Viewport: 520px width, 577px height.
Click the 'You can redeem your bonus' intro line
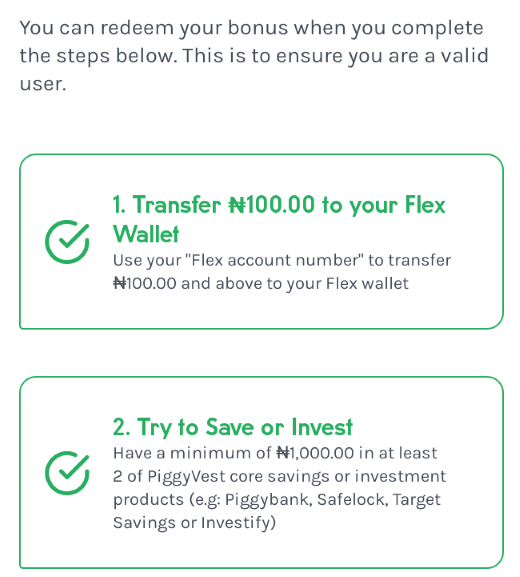(x=251, y=28)
